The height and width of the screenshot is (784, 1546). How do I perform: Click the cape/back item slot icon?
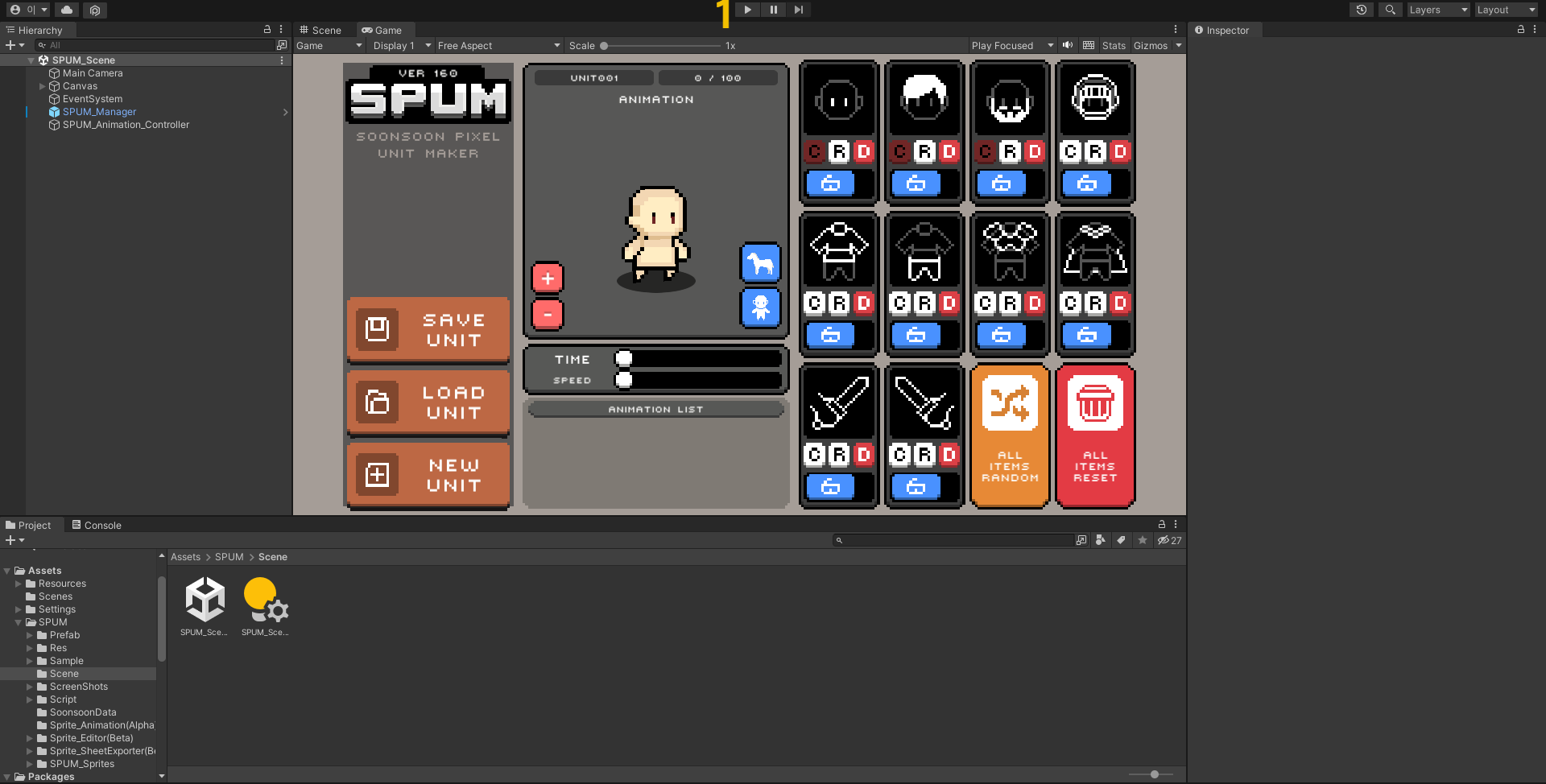(x=1095, y=251)
